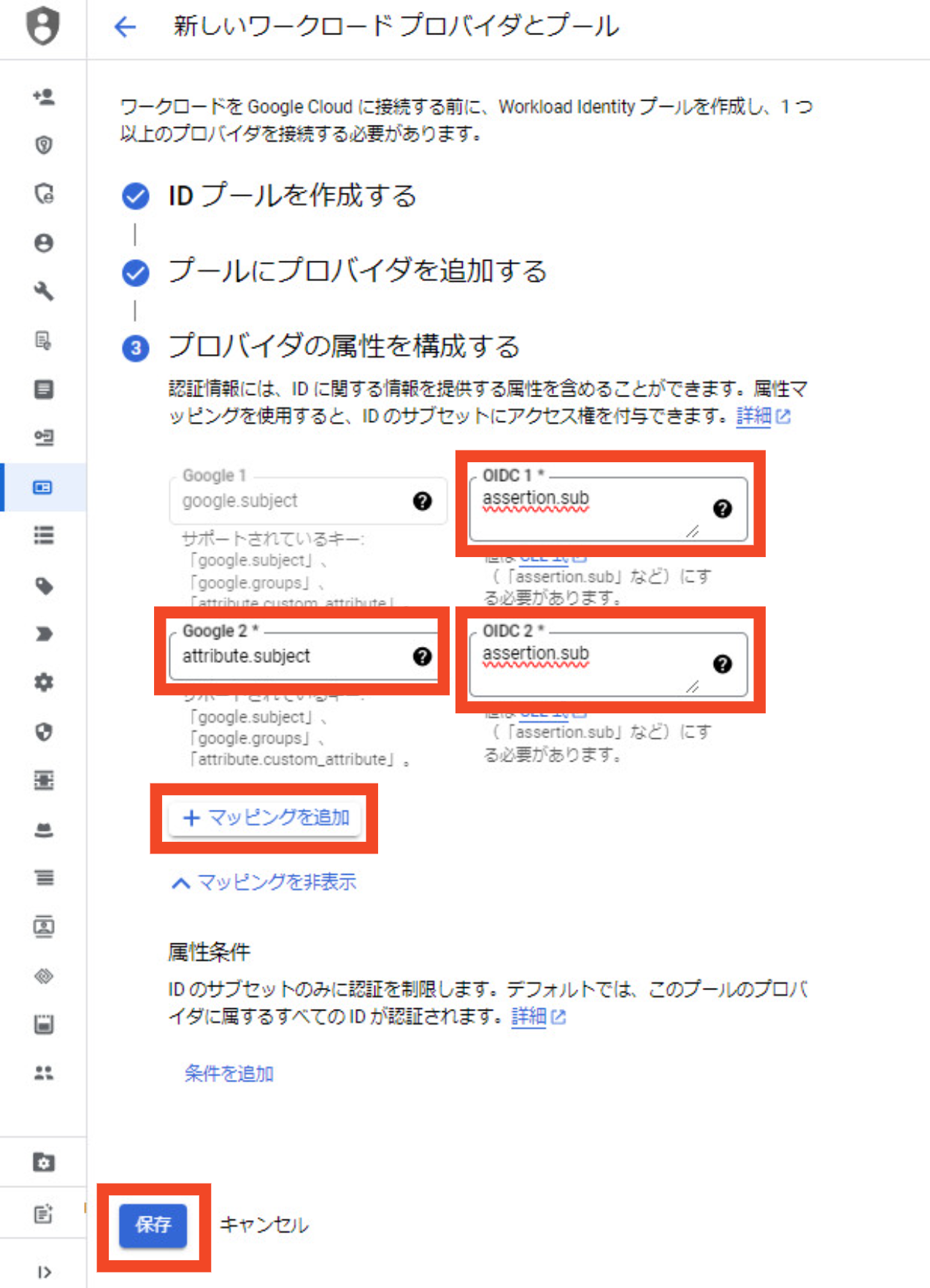The height and width of the screenshot is (1288, 930).
Task: Focus the OIDC 2 assertion.sub field
Action: 608,664
